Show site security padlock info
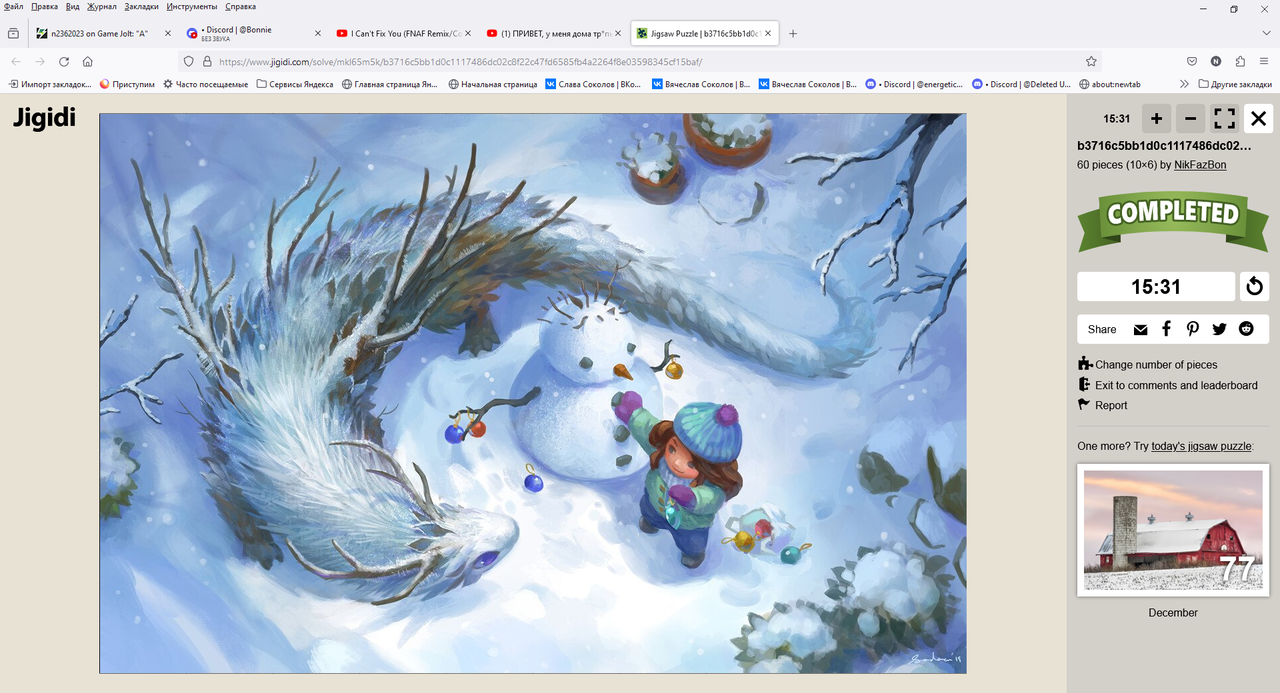Viewport: 1280px width, 693px height. pos(207,61)
